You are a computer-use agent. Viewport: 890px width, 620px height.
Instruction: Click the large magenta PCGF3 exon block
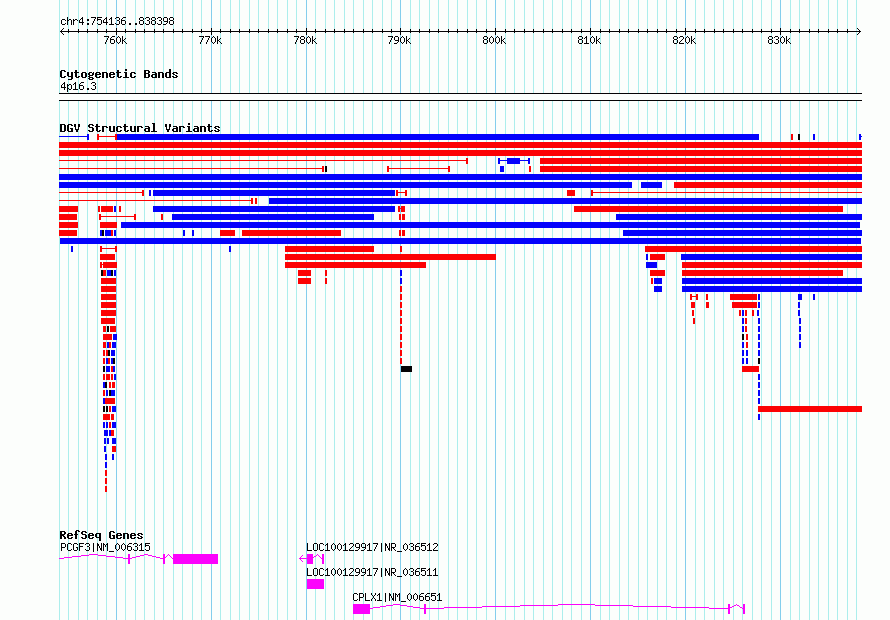tap(195, 559)
